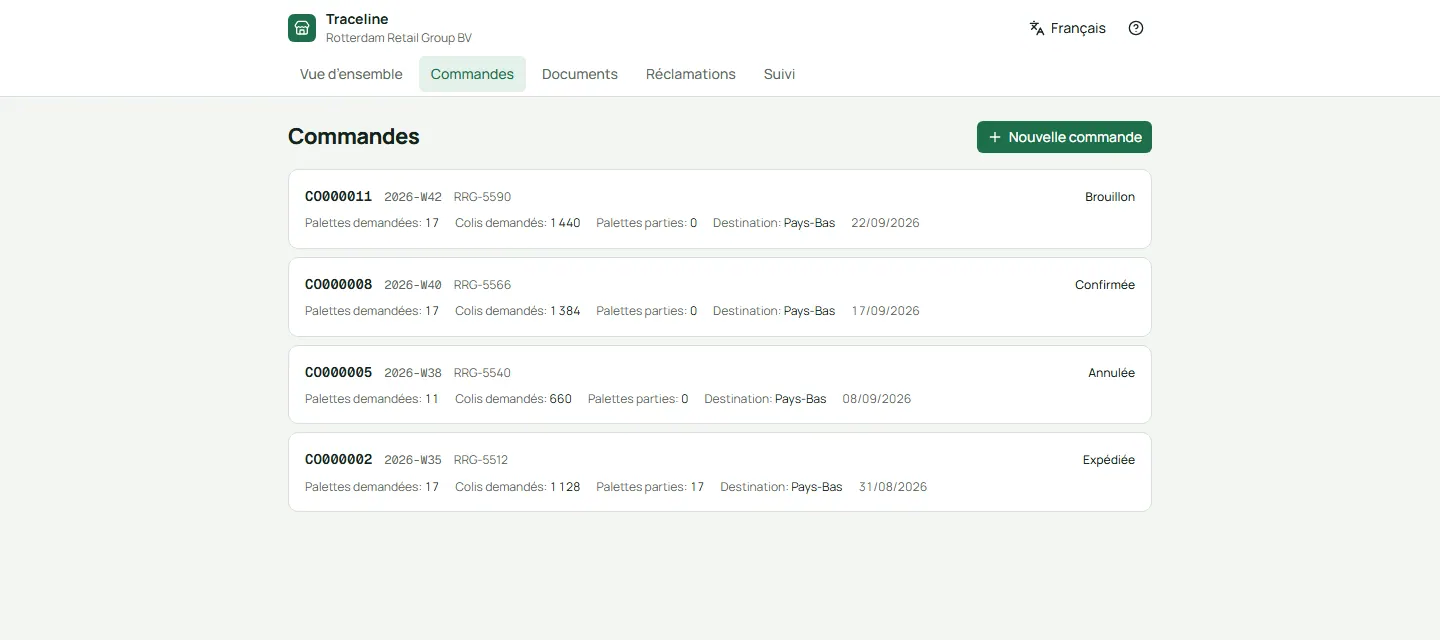
Task: Click week label 2026-W40
Action: pyautogui.click(x=413, y=285)
